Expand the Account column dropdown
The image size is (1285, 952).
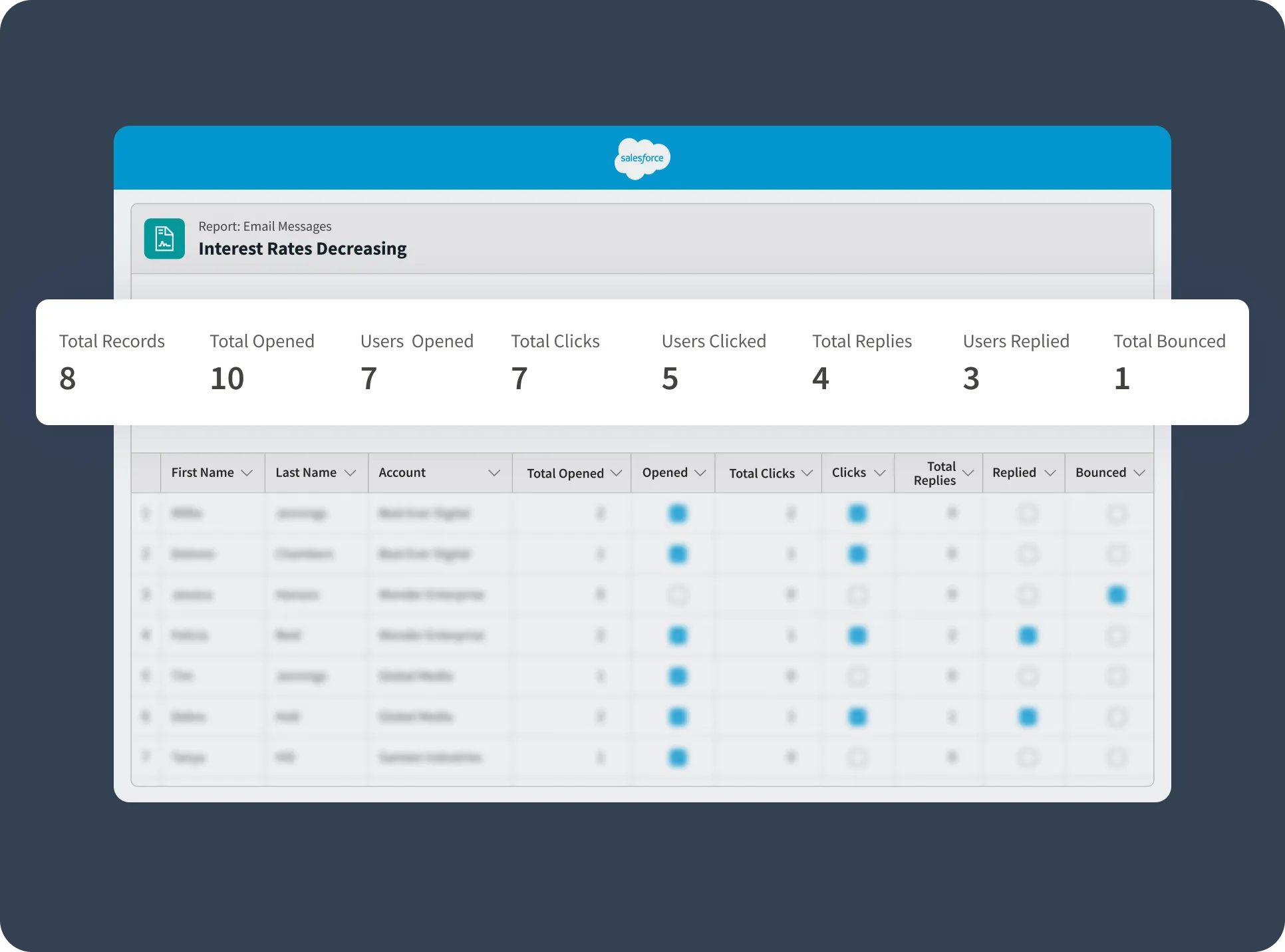click(492, 472)
